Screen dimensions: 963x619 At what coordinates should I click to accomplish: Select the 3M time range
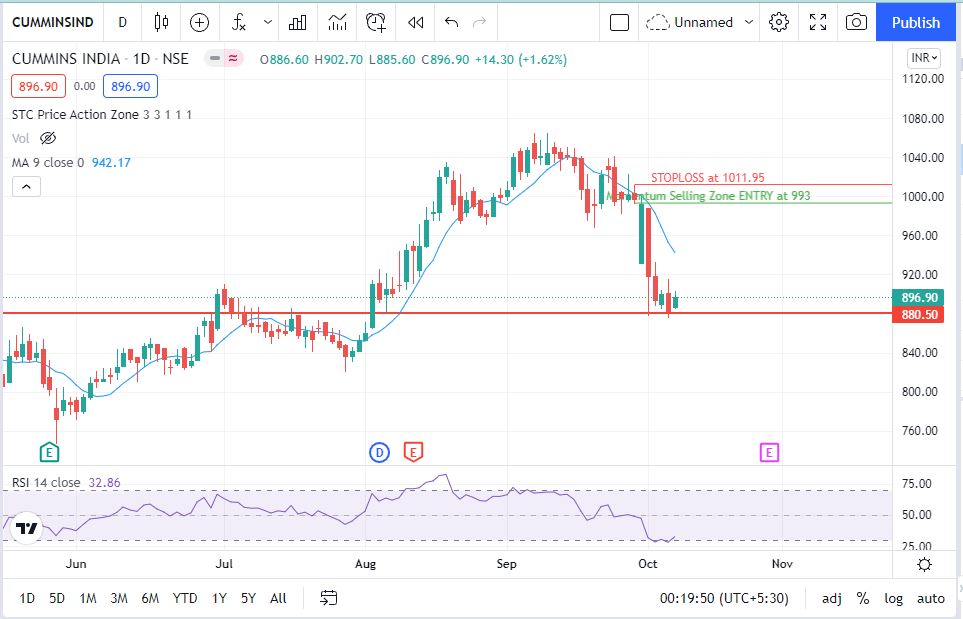pos(118,598)
